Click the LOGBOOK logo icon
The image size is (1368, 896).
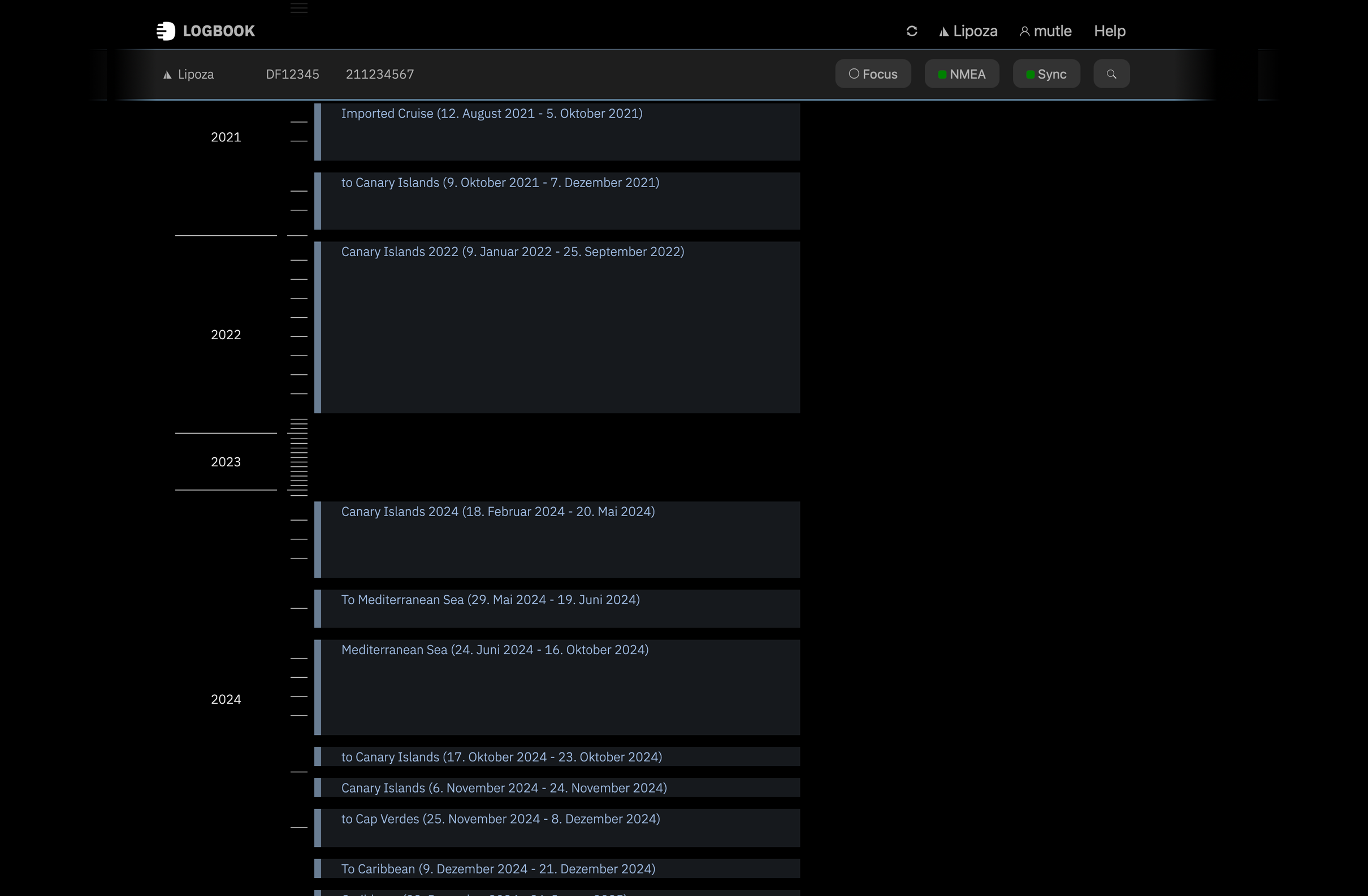[x=166, y=31]
